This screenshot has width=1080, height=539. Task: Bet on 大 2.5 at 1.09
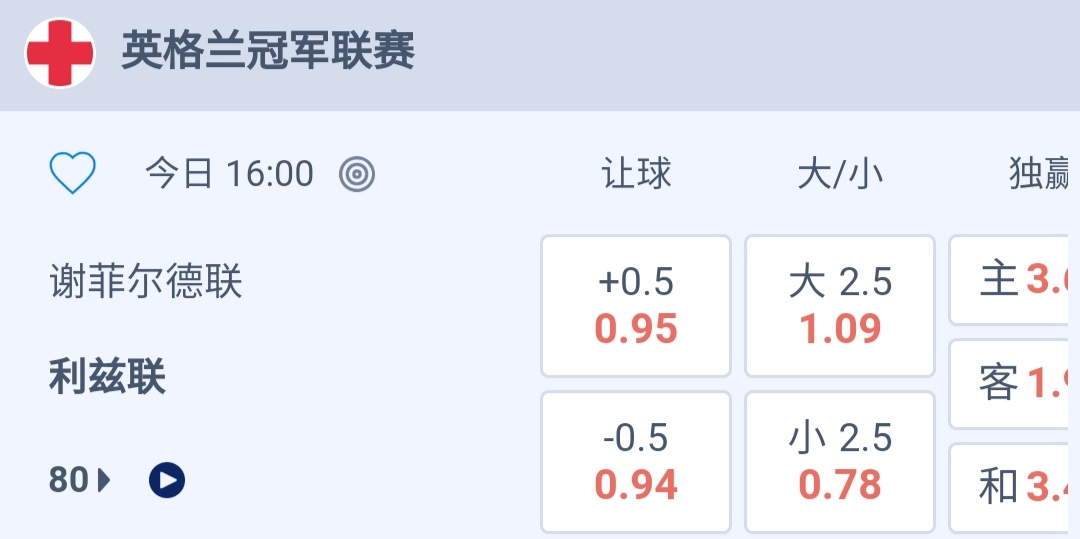840,306
